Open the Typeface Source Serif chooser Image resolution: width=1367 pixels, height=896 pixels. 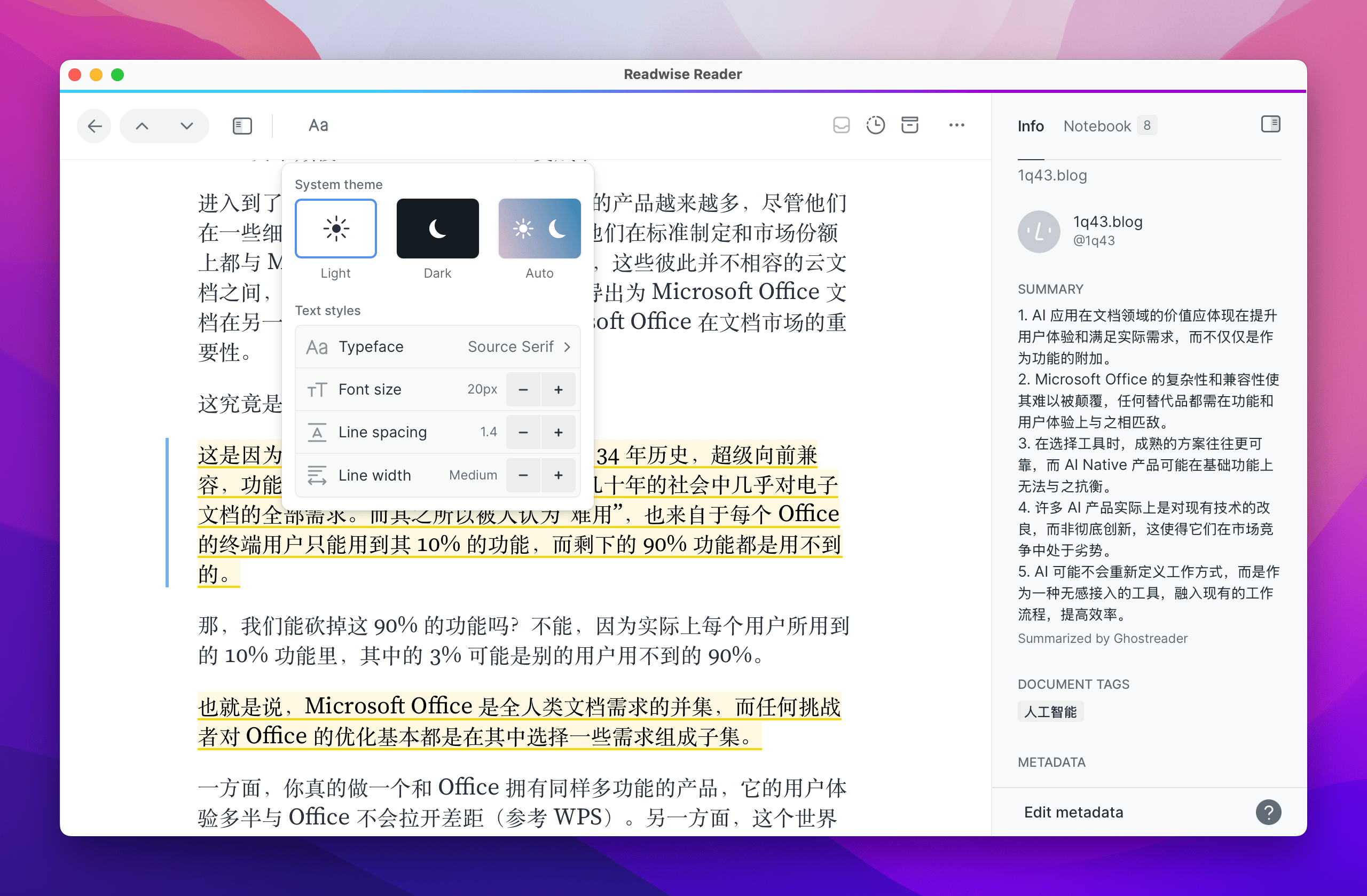tap(438, 347)
